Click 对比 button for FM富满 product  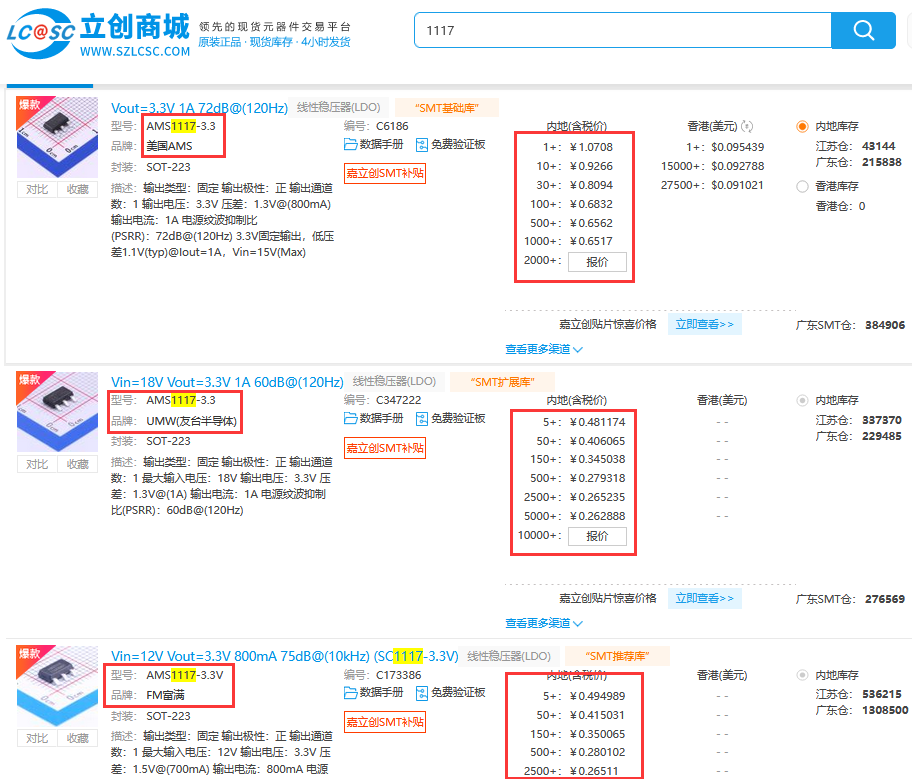pos(37,738)
